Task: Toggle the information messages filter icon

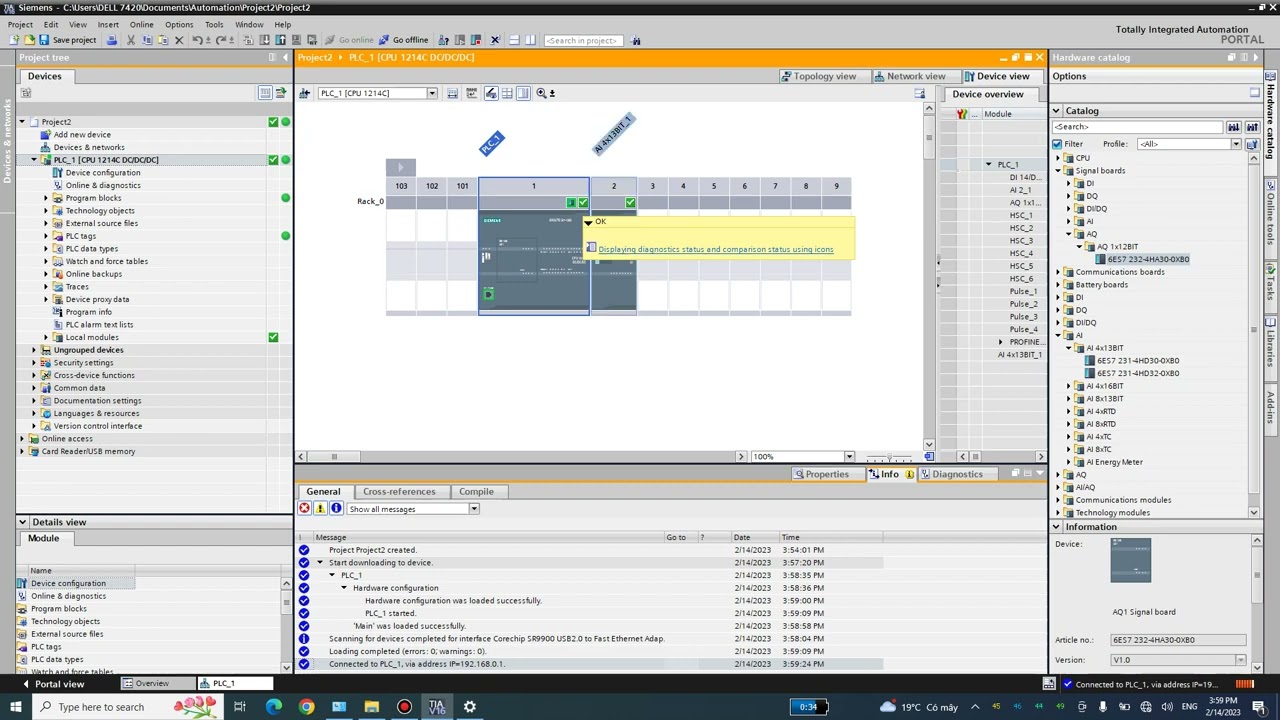Action: [x=336, y=509]
